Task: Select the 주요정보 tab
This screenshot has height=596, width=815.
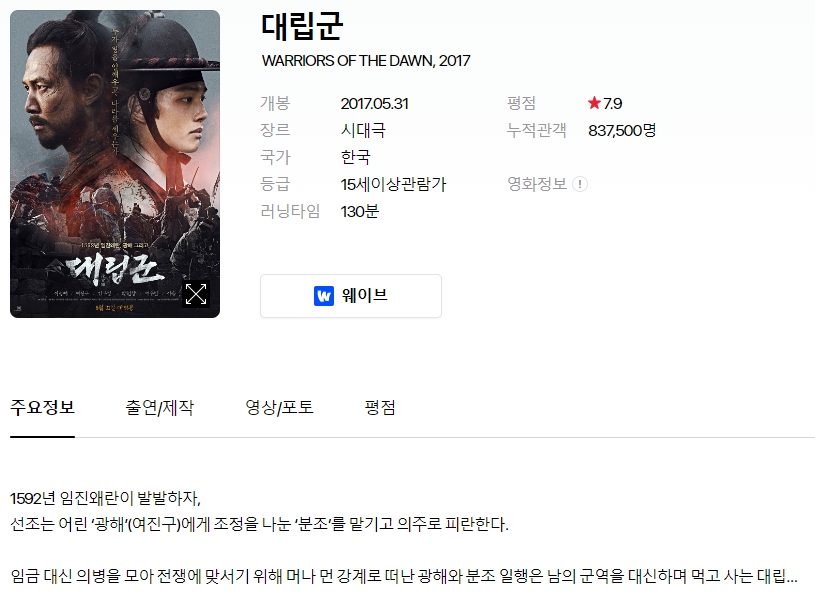Action: (43, 407)
